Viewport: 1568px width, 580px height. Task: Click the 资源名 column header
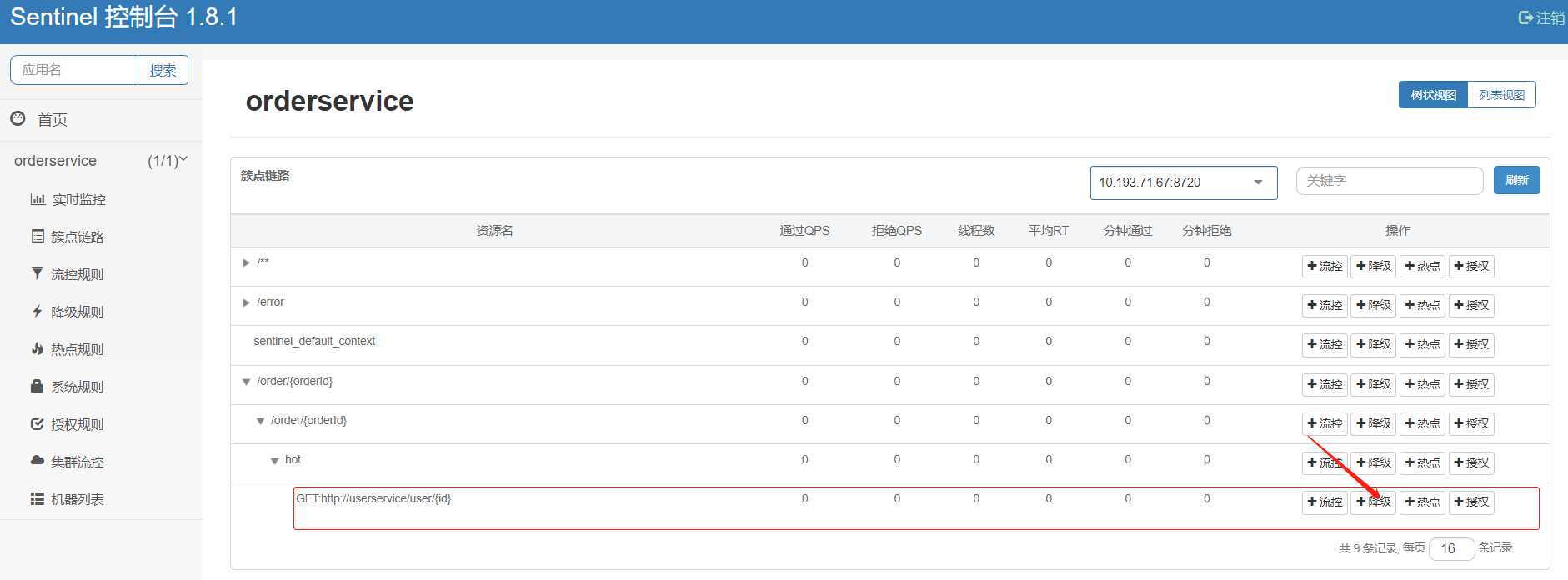click(x=494, y=231)
